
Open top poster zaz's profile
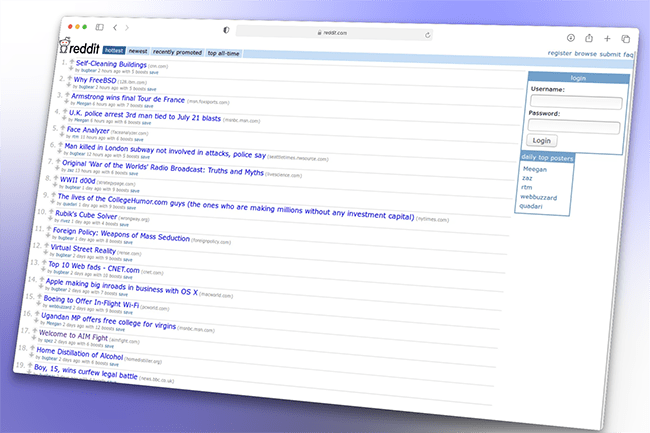click(527, 178)
